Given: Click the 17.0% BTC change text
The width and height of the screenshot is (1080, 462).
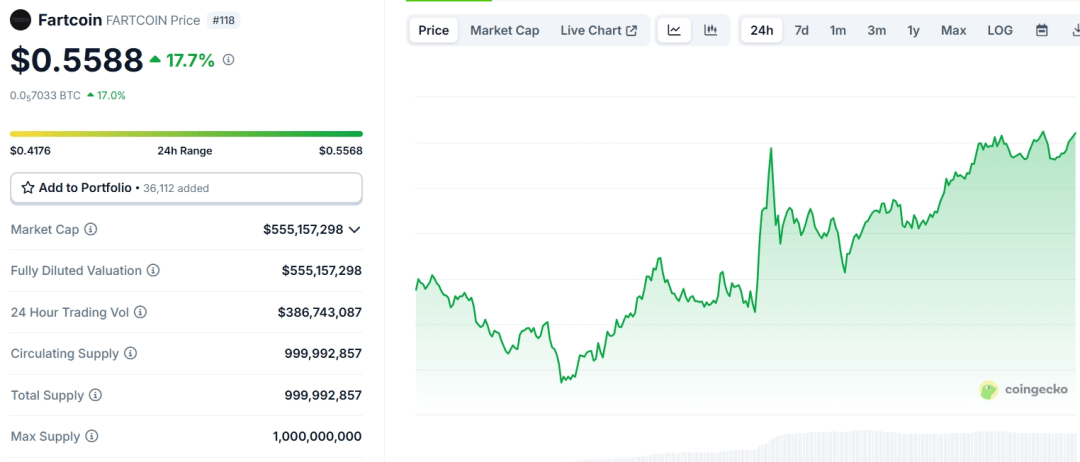Looking at the screenshot, I should tap(111, 96).
